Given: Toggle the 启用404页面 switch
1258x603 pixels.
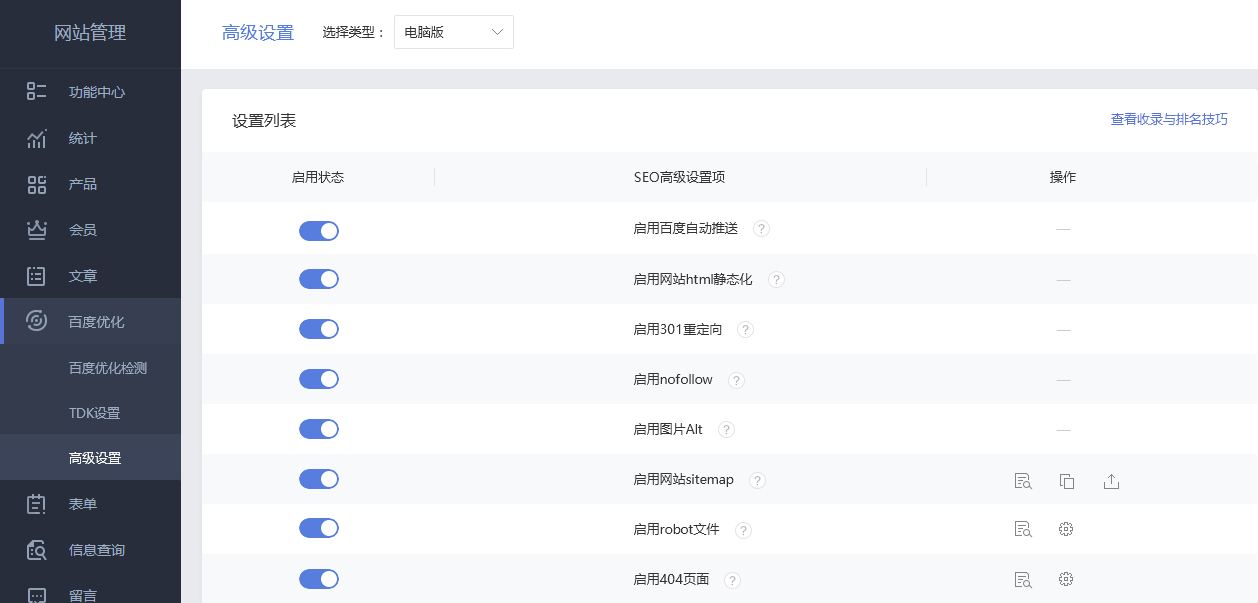Looking at the screenshot, I should 319,579.
